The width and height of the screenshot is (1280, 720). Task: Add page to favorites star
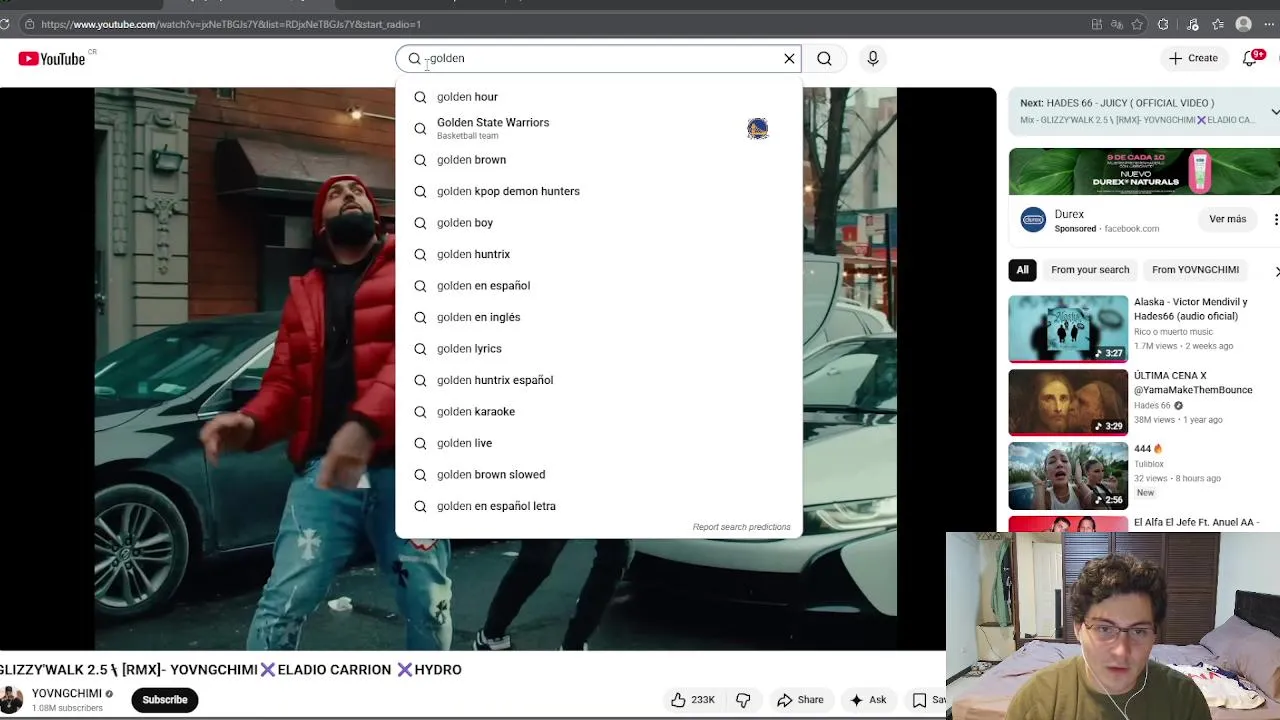click(x=1137, y=24)
